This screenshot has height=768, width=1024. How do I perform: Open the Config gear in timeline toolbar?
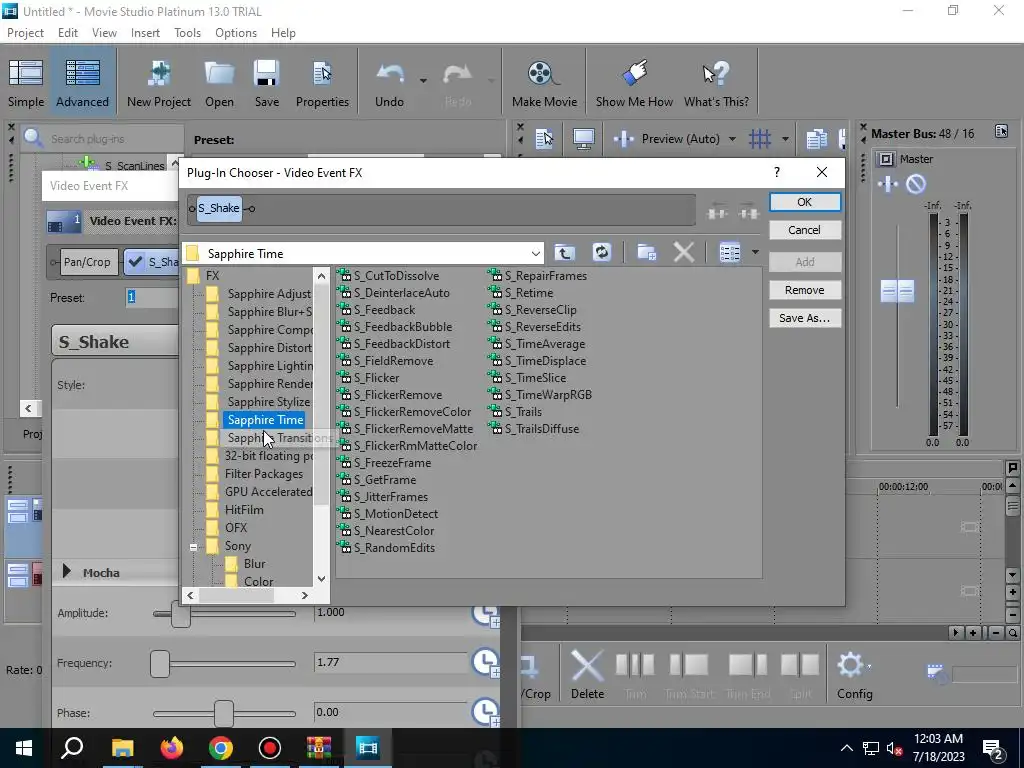coord(854,675)
